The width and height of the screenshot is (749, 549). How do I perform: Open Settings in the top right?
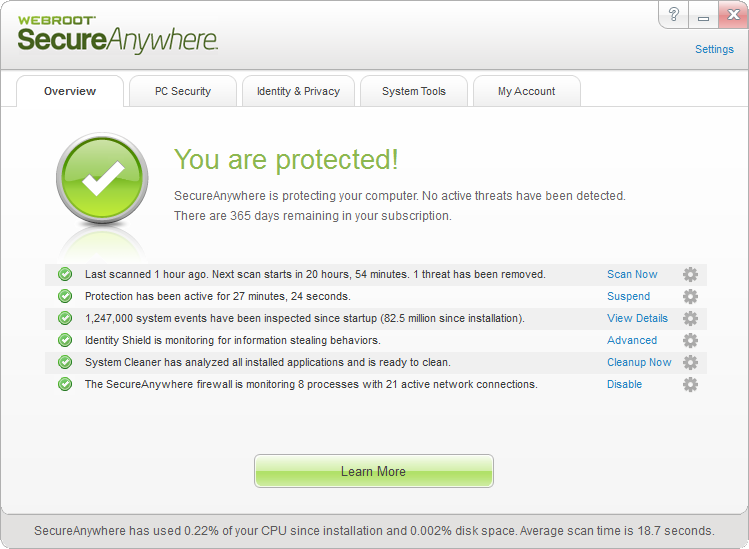[x=714, y=49]
